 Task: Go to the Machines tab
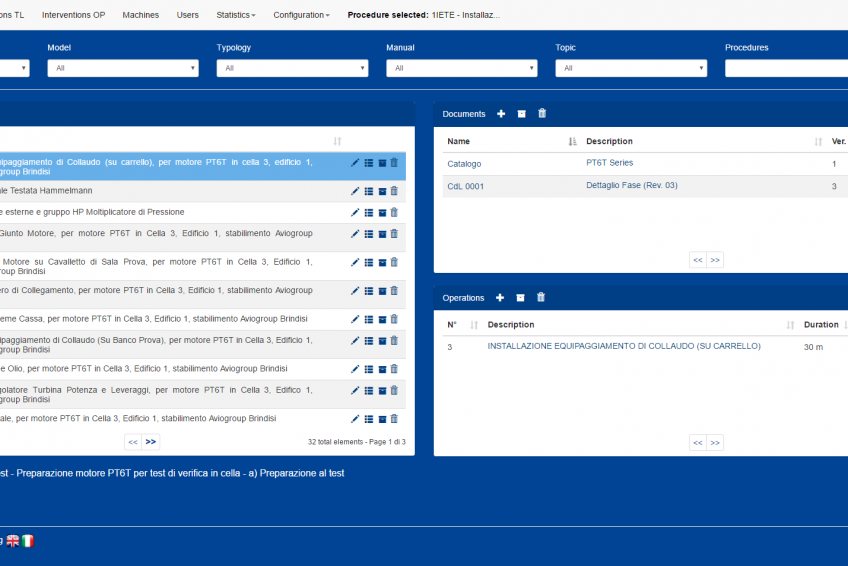click(x=140, y=15)
